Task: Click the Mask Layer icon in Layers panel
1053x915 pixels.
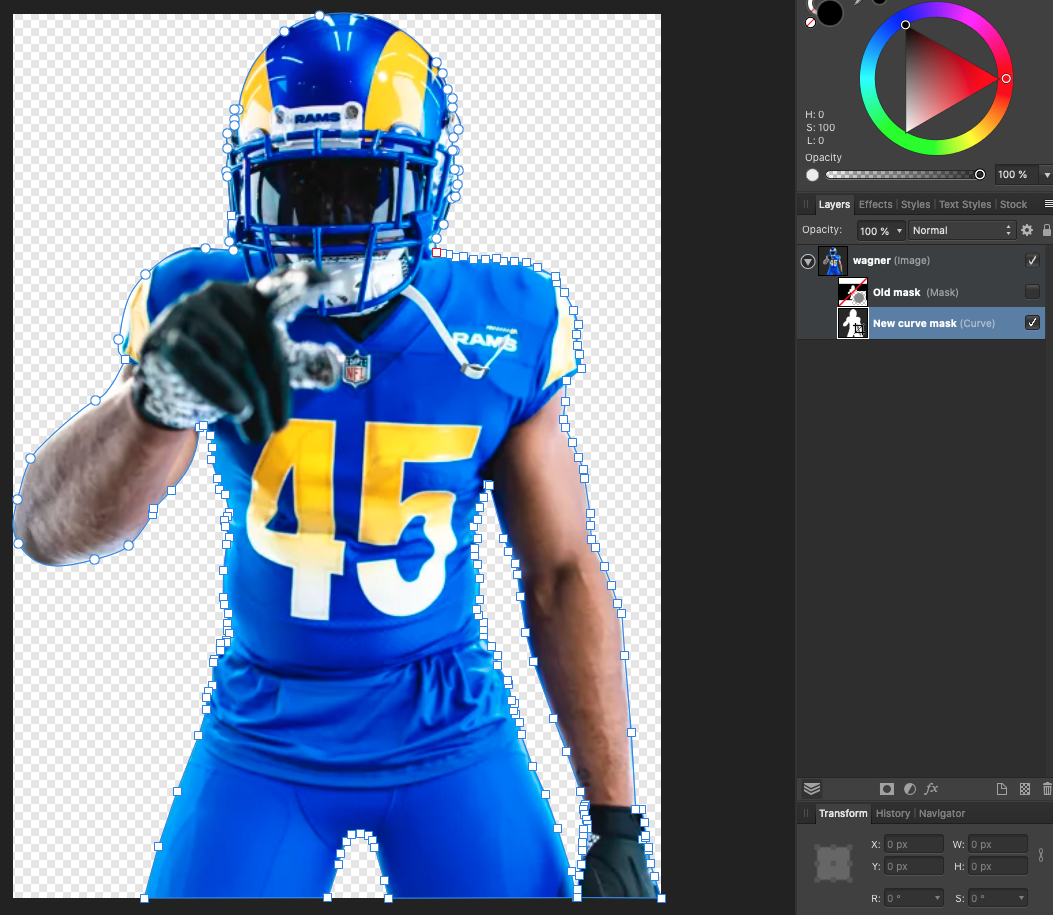Action: click(886, 789)
